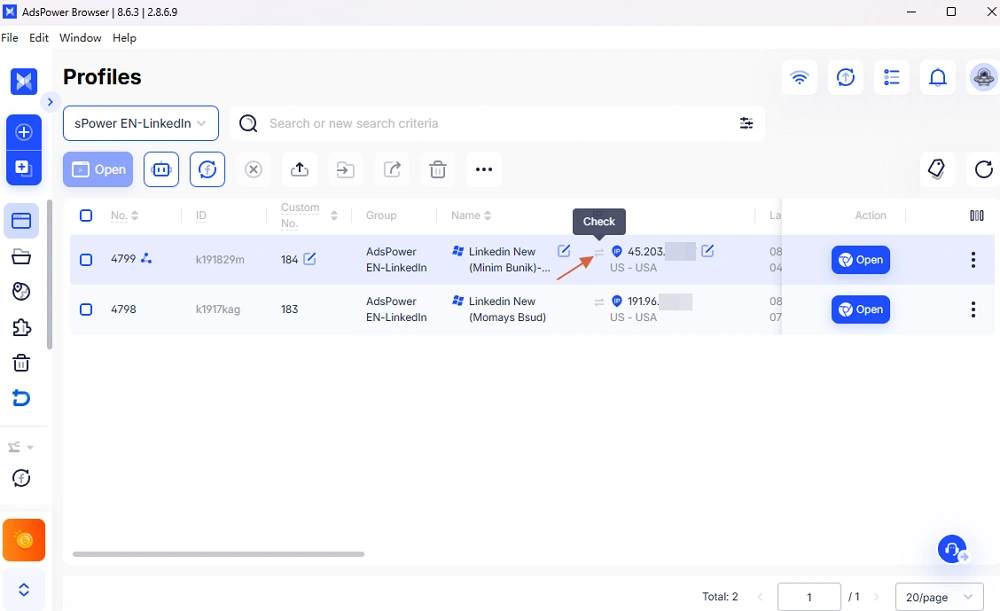Image resolution: width=1000 pixels, height=611 pixels.
Task: Click the page number input field
Action: point(809,597)
